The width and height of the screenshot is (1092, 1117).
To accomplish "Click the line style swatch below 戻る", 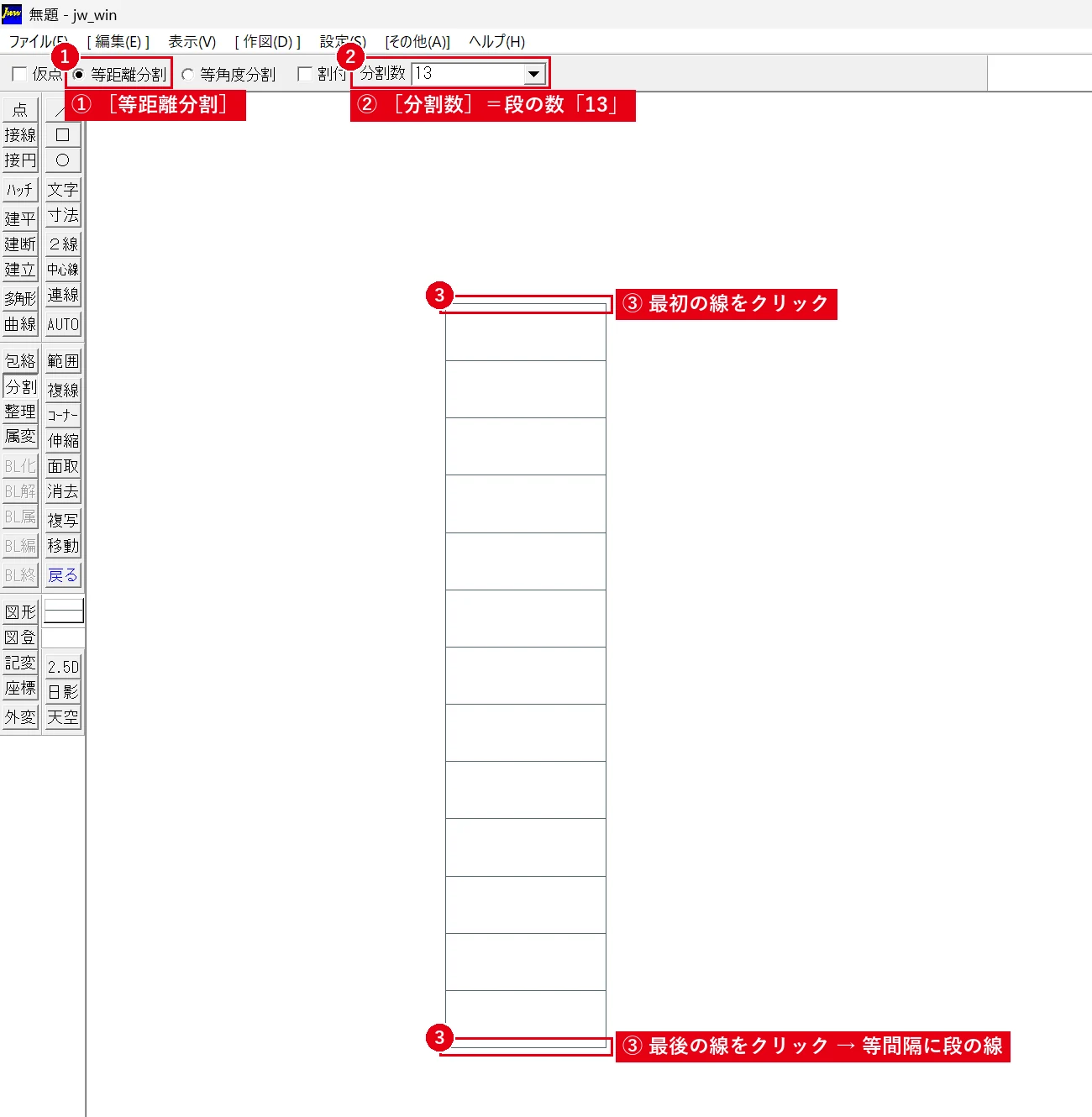I will coord(64,611).
